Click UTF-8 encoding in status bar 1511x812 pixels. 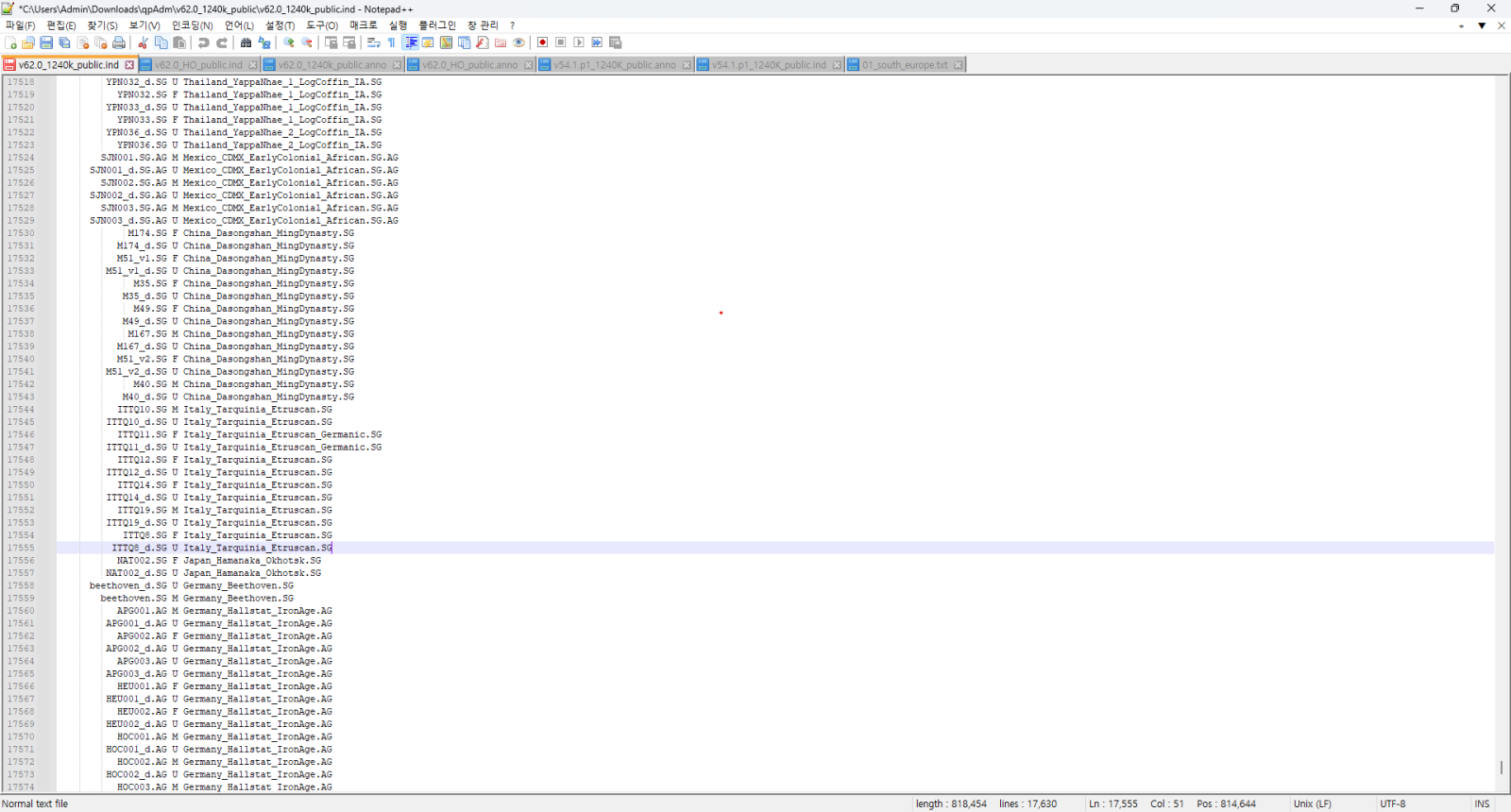click(x=1393, y=804)
